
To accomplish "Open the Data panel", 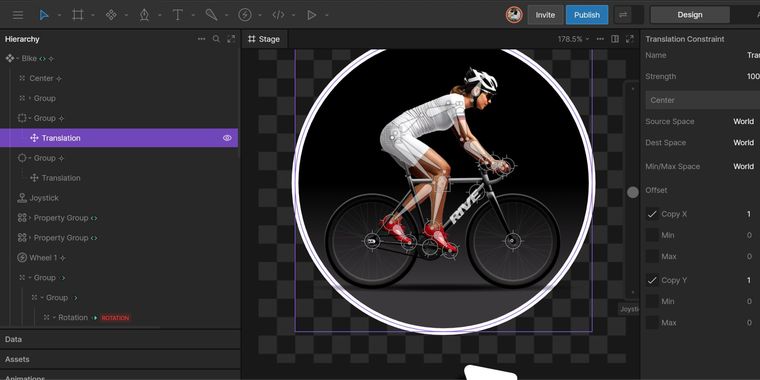I will pyautogui.click(x=120, y=340).
